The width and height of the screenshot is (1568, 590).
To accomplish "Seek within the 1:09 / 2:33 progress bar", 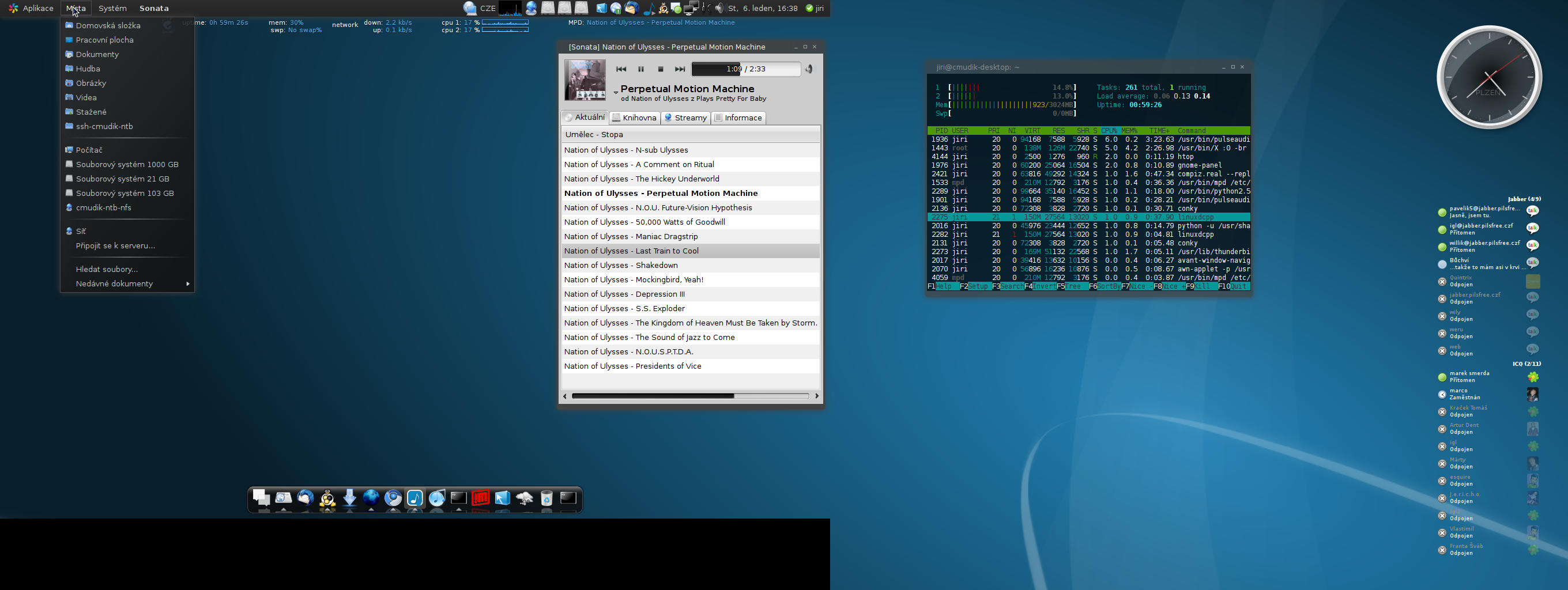I will tap(745, 69).
